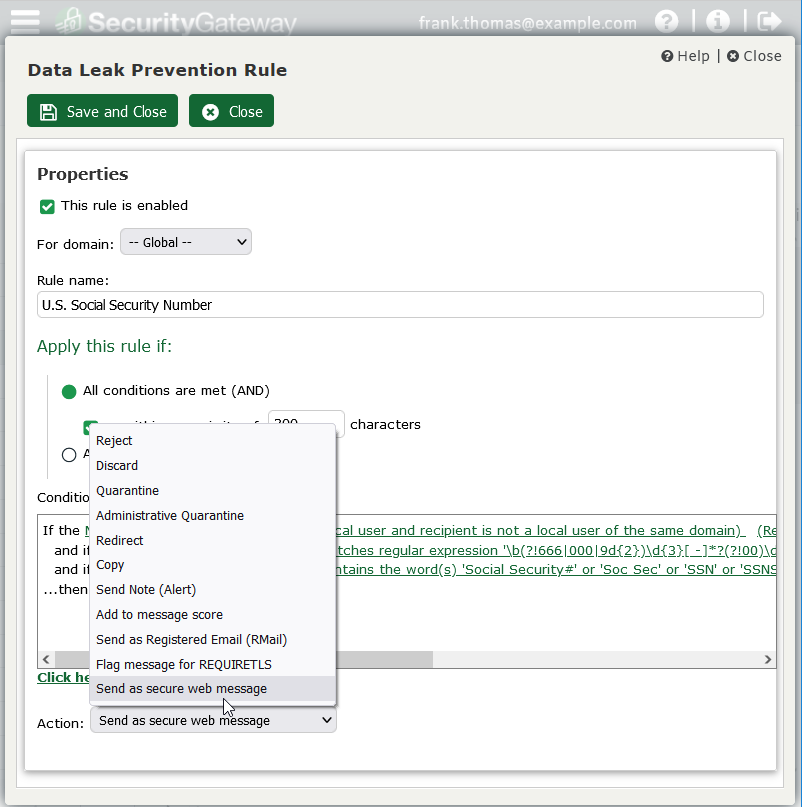Viewport: 802px width, 807px height.
Task: Open help via the question mark icon in the top bar
Action: click(x=666, y=20)
